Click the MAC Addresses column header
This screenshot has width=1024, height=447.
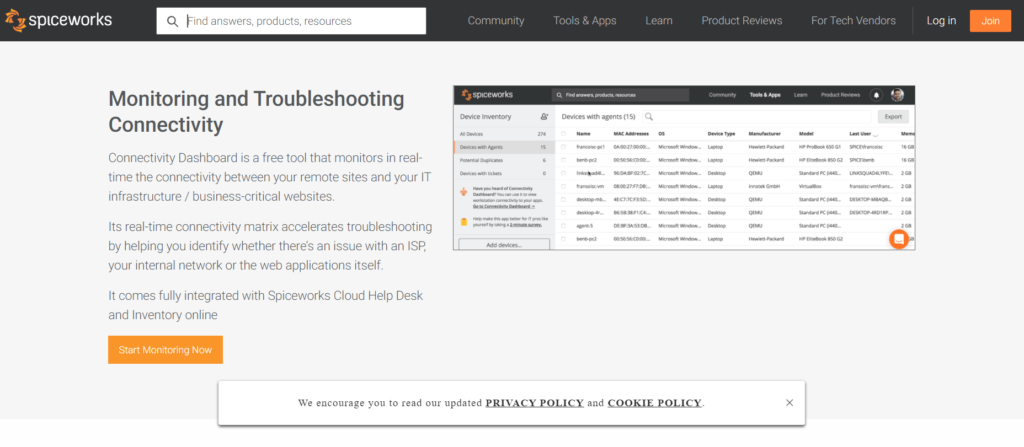(x=632, y=134)
